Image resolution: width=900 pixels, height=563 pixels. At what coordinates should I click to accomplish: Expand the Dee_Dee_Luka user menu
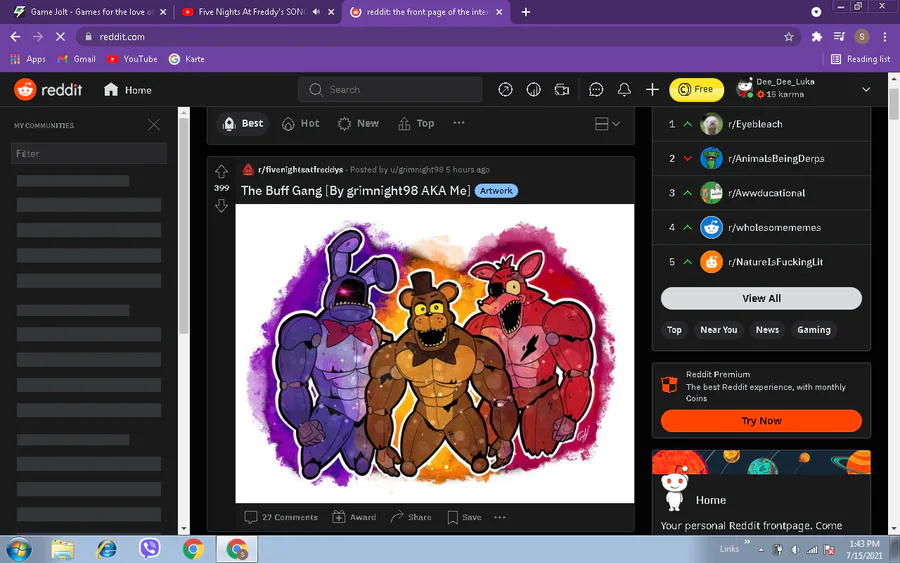[866, 90]
